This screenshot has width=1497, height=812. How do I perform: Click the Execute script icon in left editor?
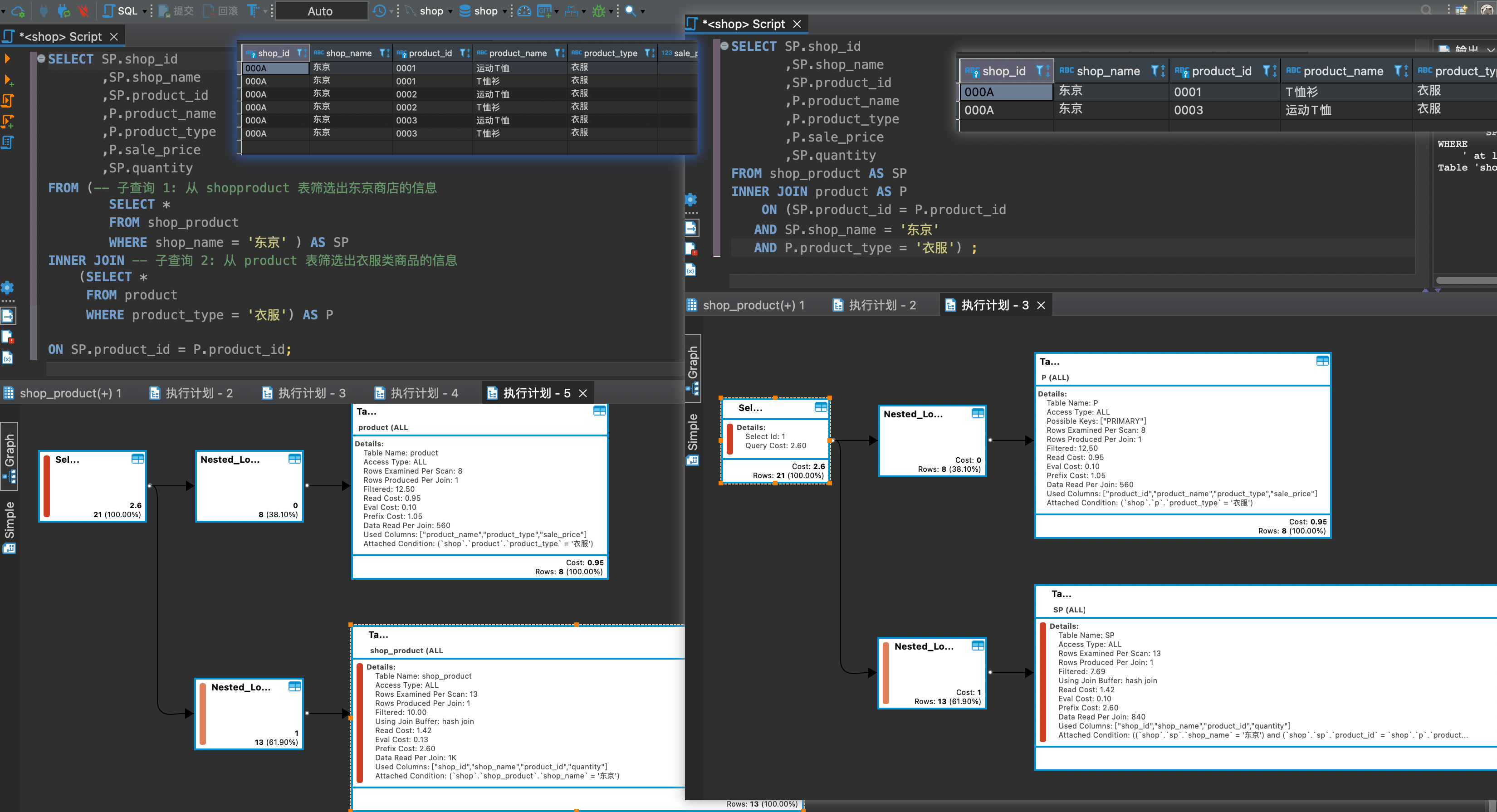(x=8, y=101)
